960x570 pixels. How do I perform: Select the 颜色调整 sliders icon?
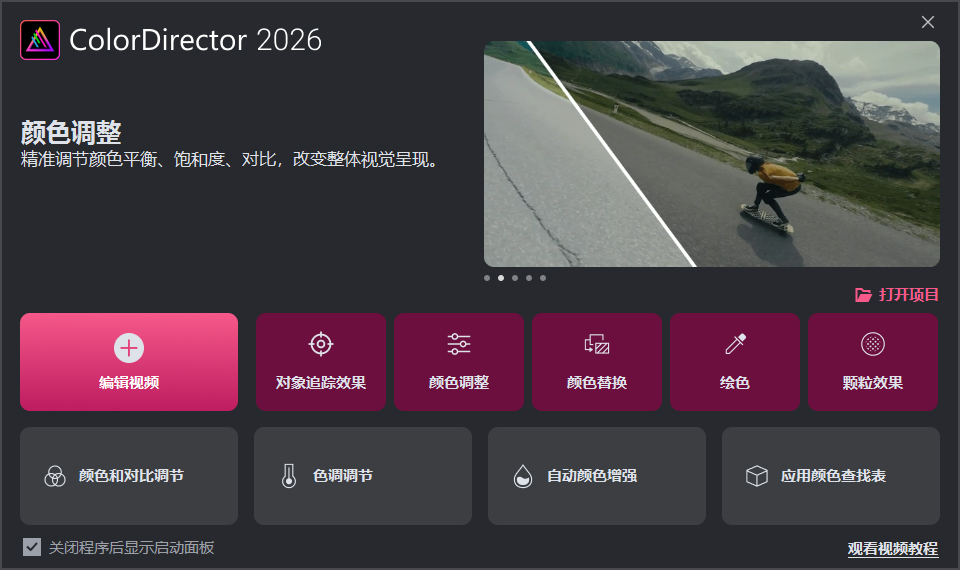click(x=459, y=344)
